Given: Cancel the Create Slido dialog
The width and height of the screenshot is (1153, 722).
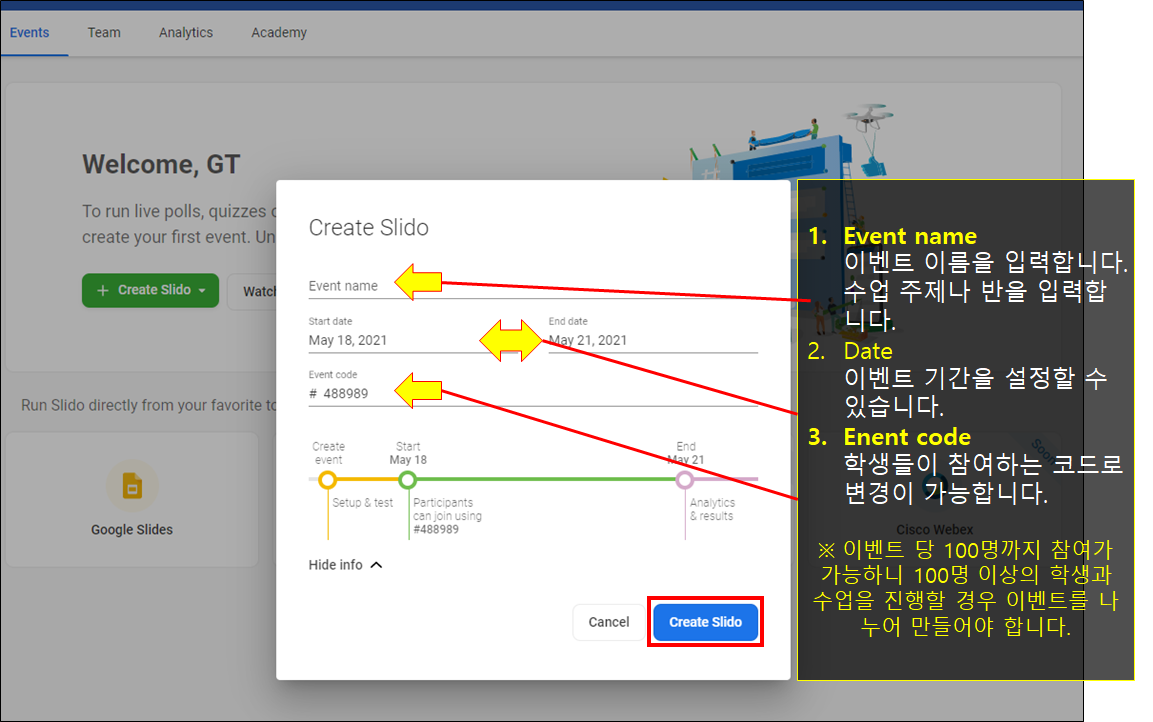Looking at the screenshot, I should point(608,622).
